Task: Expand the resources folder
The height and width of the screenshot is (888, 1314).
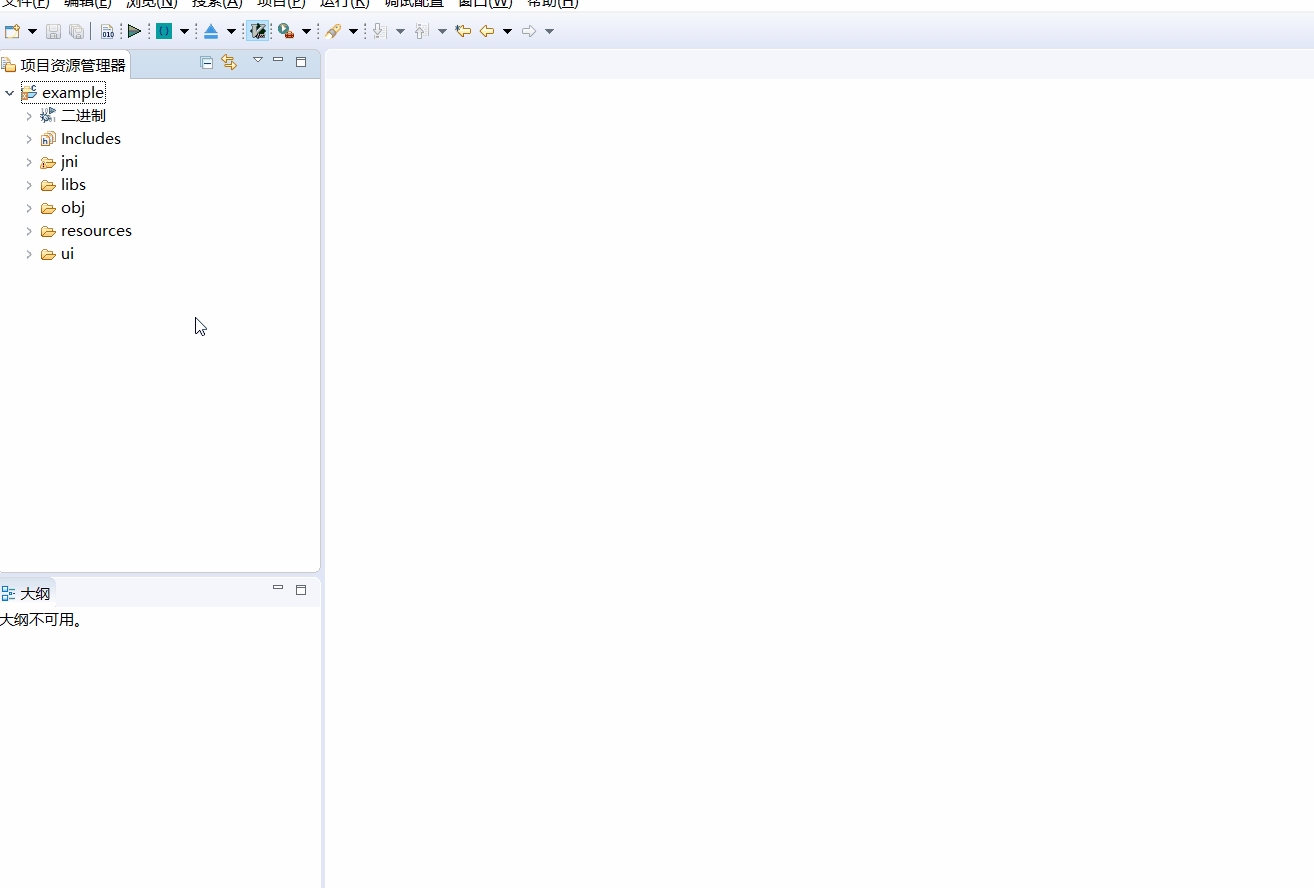Action: (29, 231)
